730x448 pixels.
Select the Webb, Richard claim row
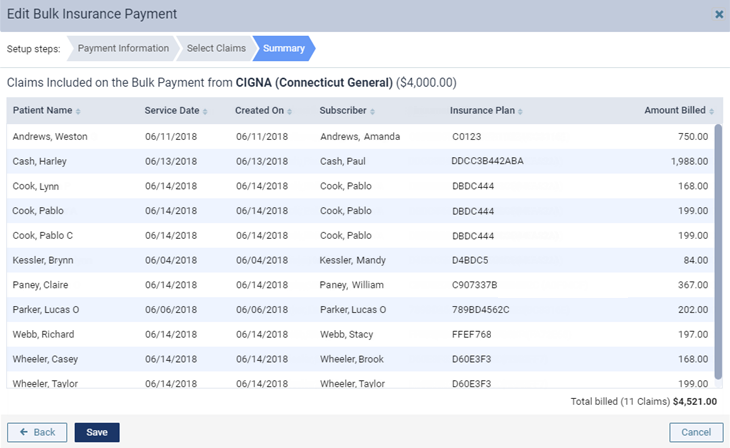coord(360,334)
